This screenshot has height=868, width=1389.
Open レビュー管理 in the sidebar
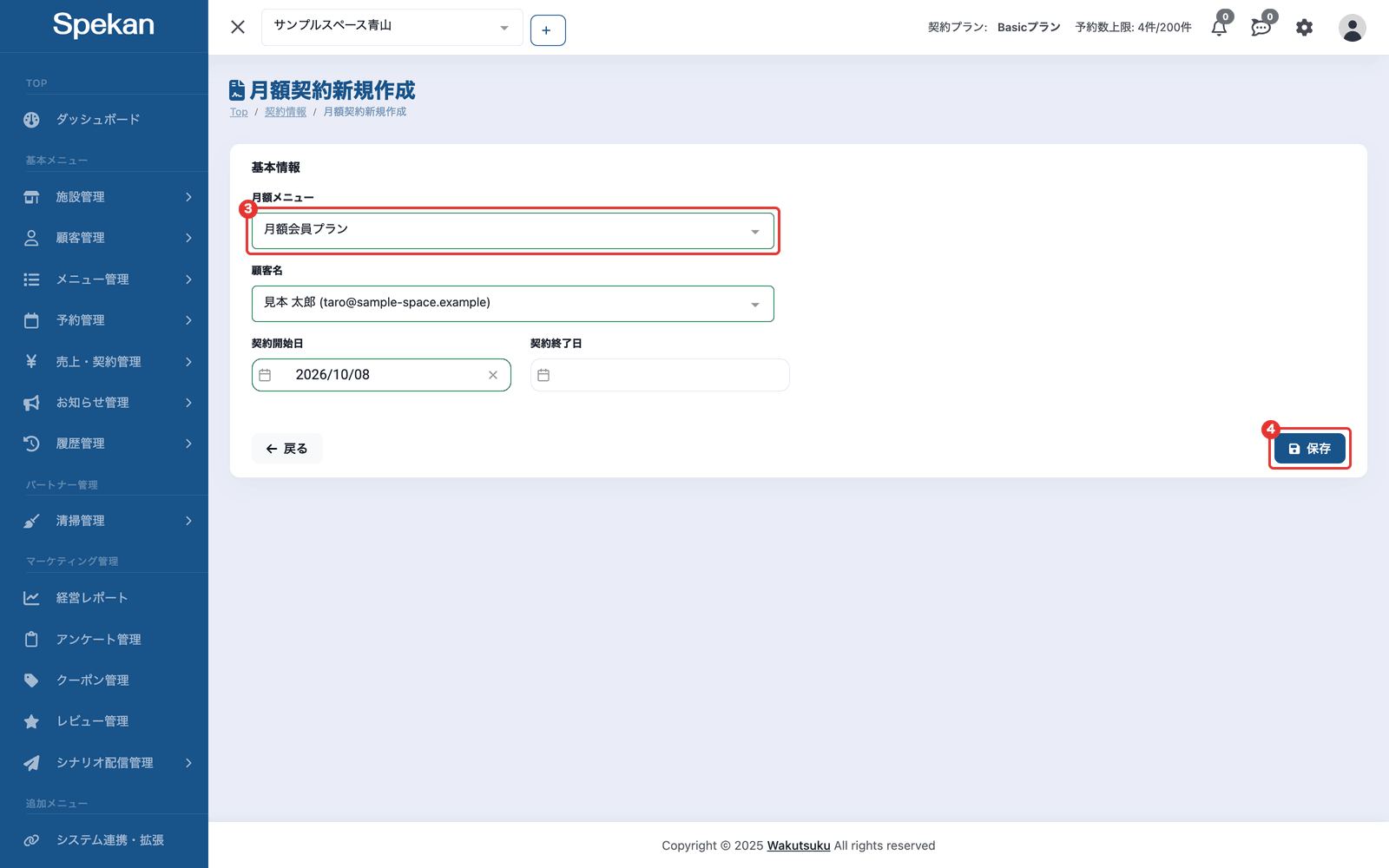click(104, 721)
